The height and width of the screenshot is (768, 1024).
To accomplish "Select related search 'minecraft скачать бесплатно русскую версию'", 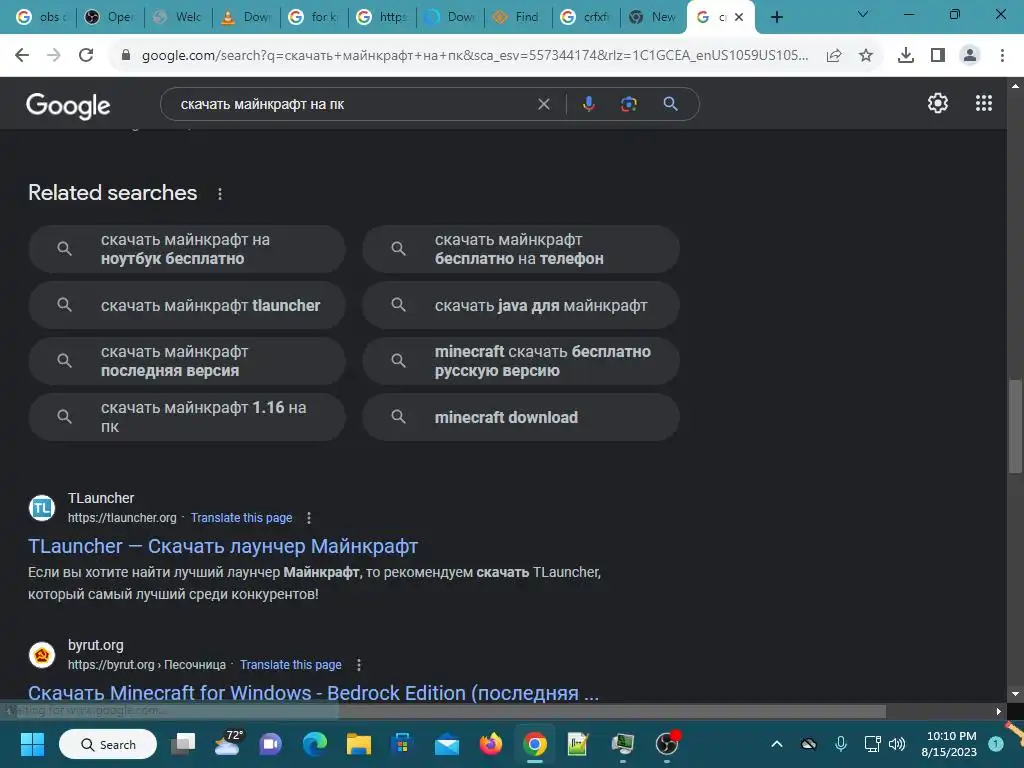I will coord(520,361).
